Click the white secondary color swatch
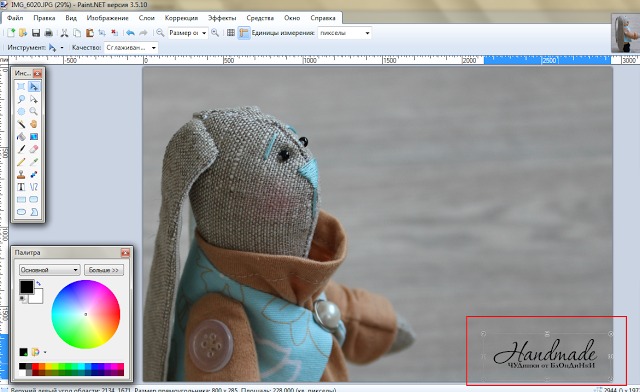Image resolution: width=640 pixels, height=392 pixels. tap(37, 298)
